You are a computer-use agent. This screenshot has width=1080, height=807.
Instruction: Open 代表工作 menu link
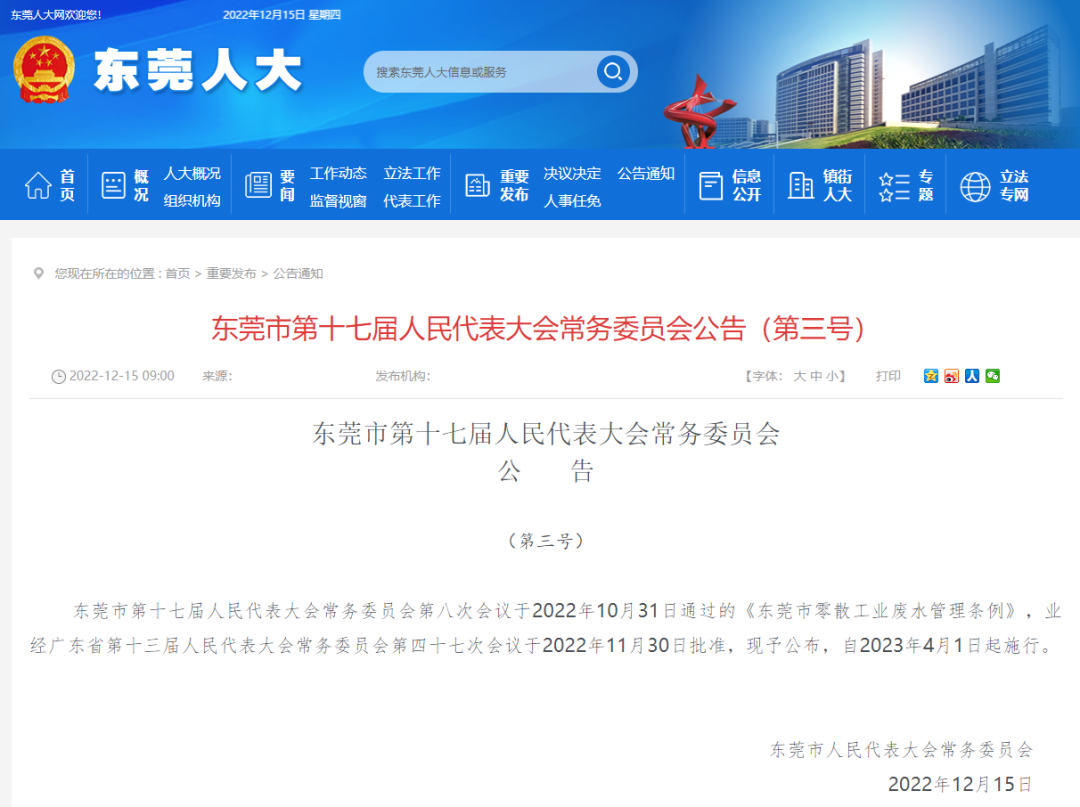click(x=412, y=201)
